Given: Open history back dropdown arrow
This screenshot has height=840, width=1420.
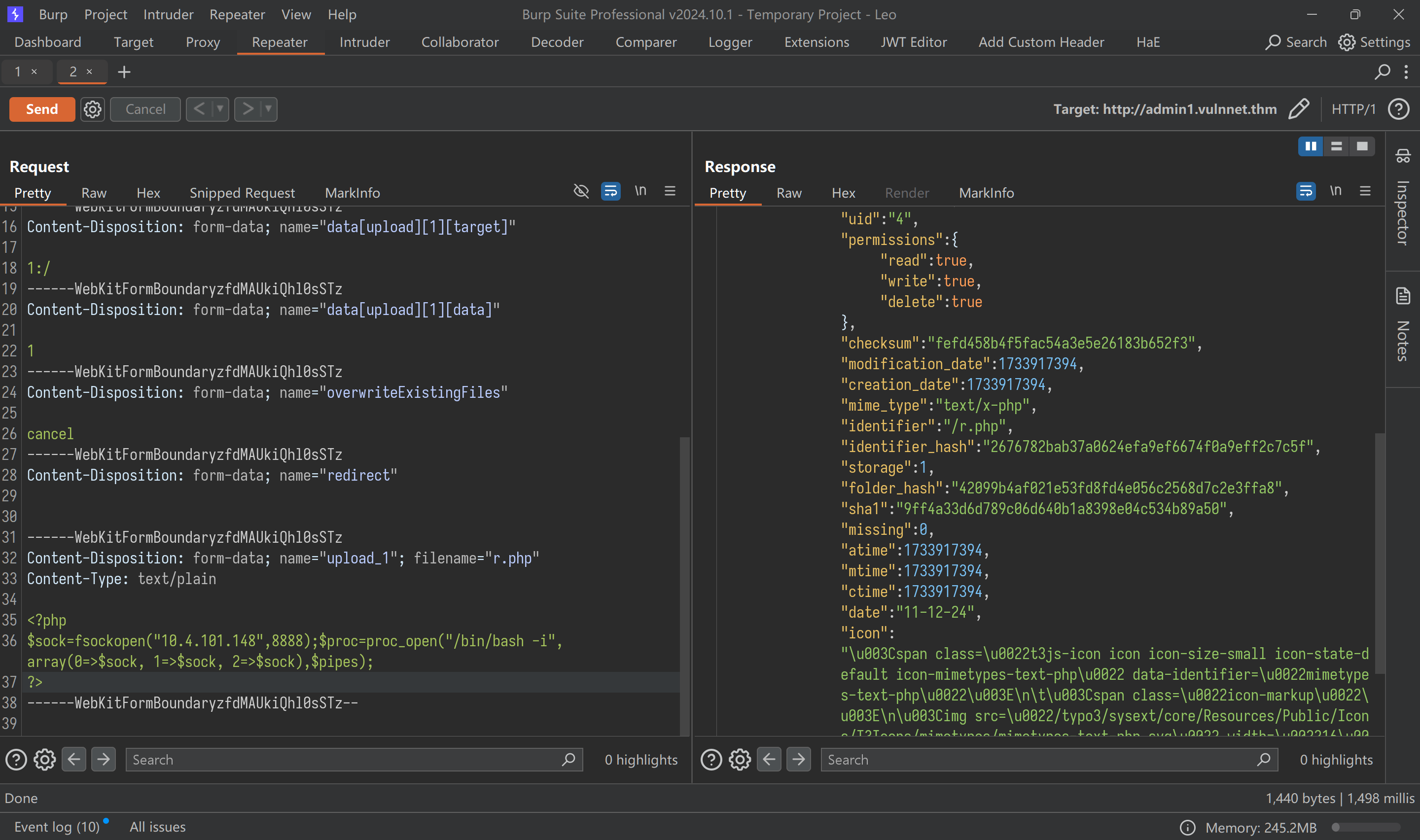Looking at the screenshot, I should point(220,109).
